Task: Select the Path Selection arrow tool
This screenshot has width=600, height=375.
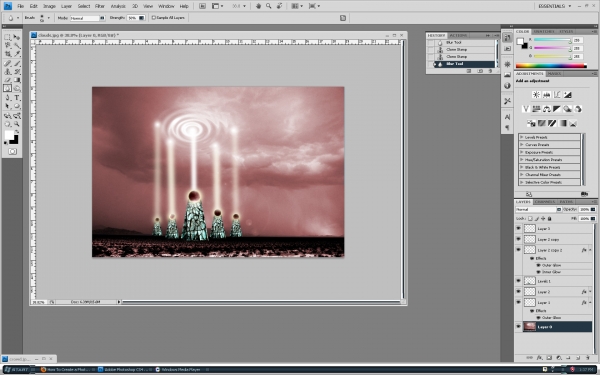Action: tap(7, 106)
